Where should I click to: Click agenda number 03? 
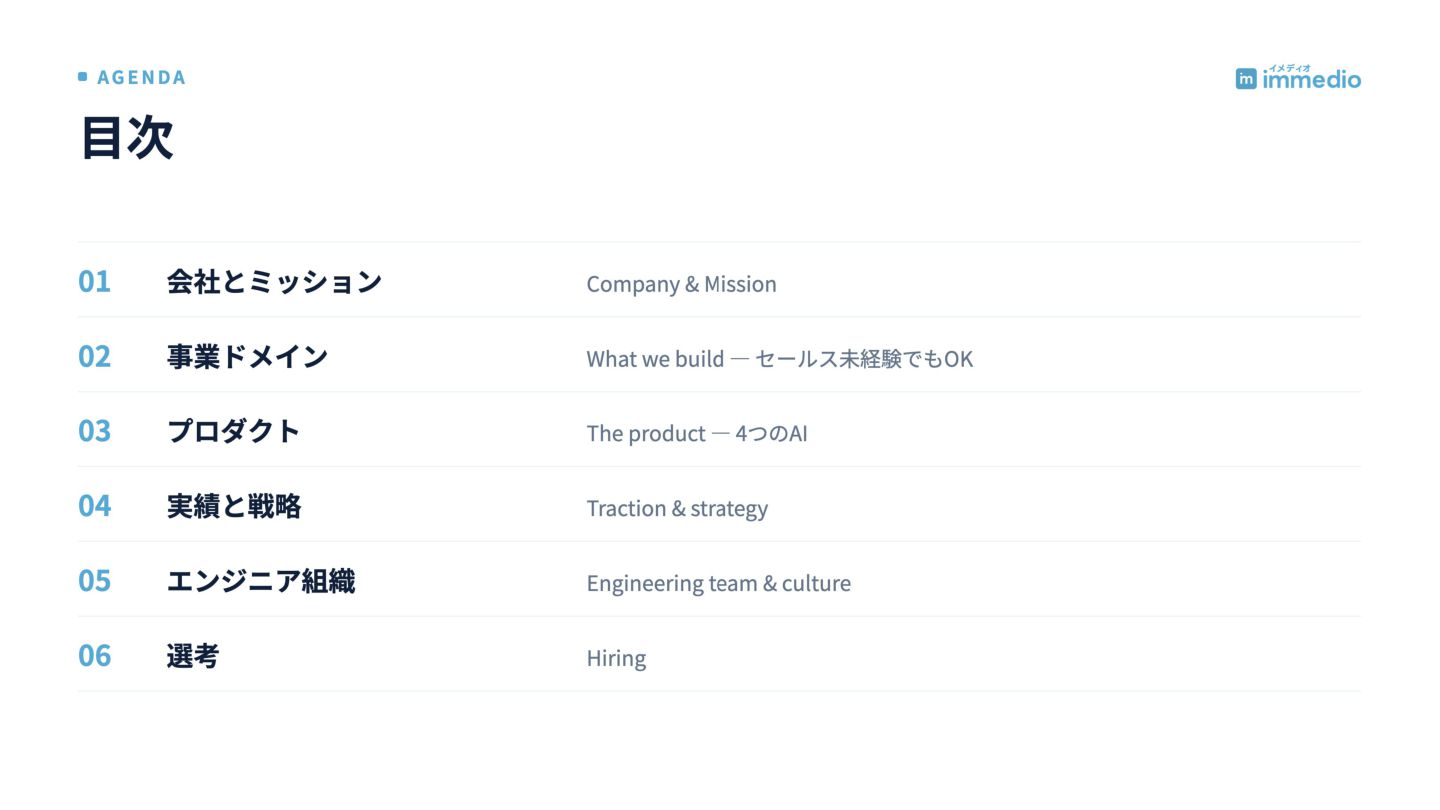coord(94,431)
